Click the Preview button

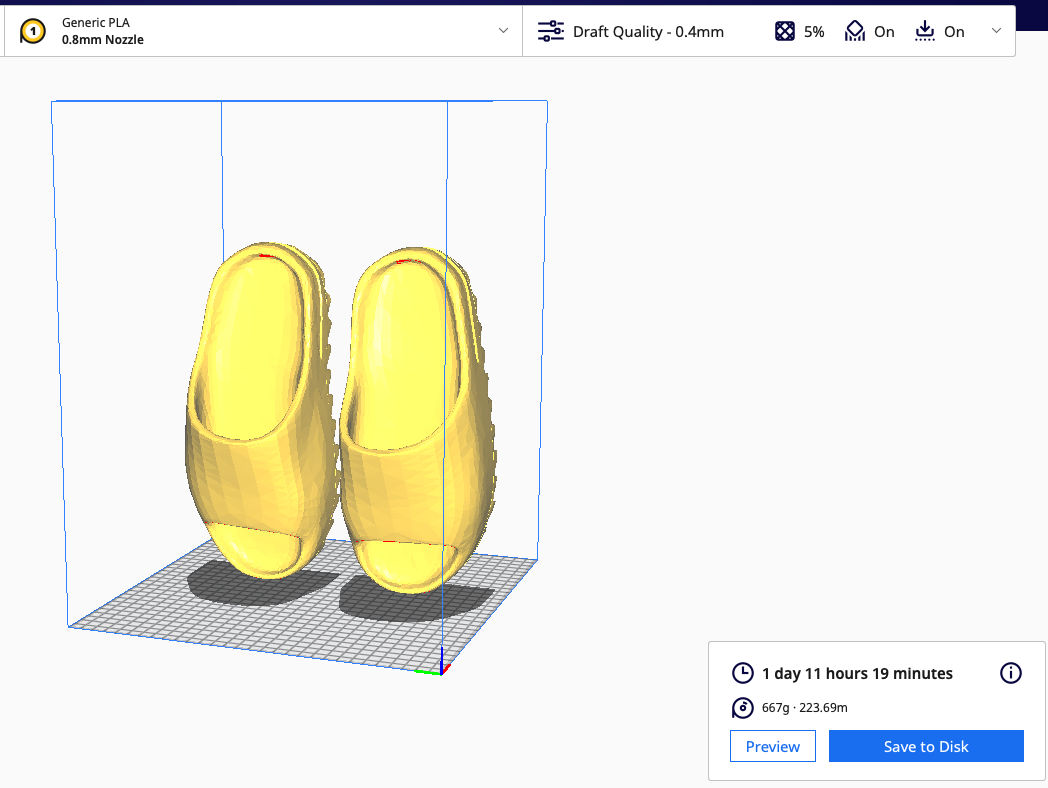pyautogui.click(x=772, y=746)
